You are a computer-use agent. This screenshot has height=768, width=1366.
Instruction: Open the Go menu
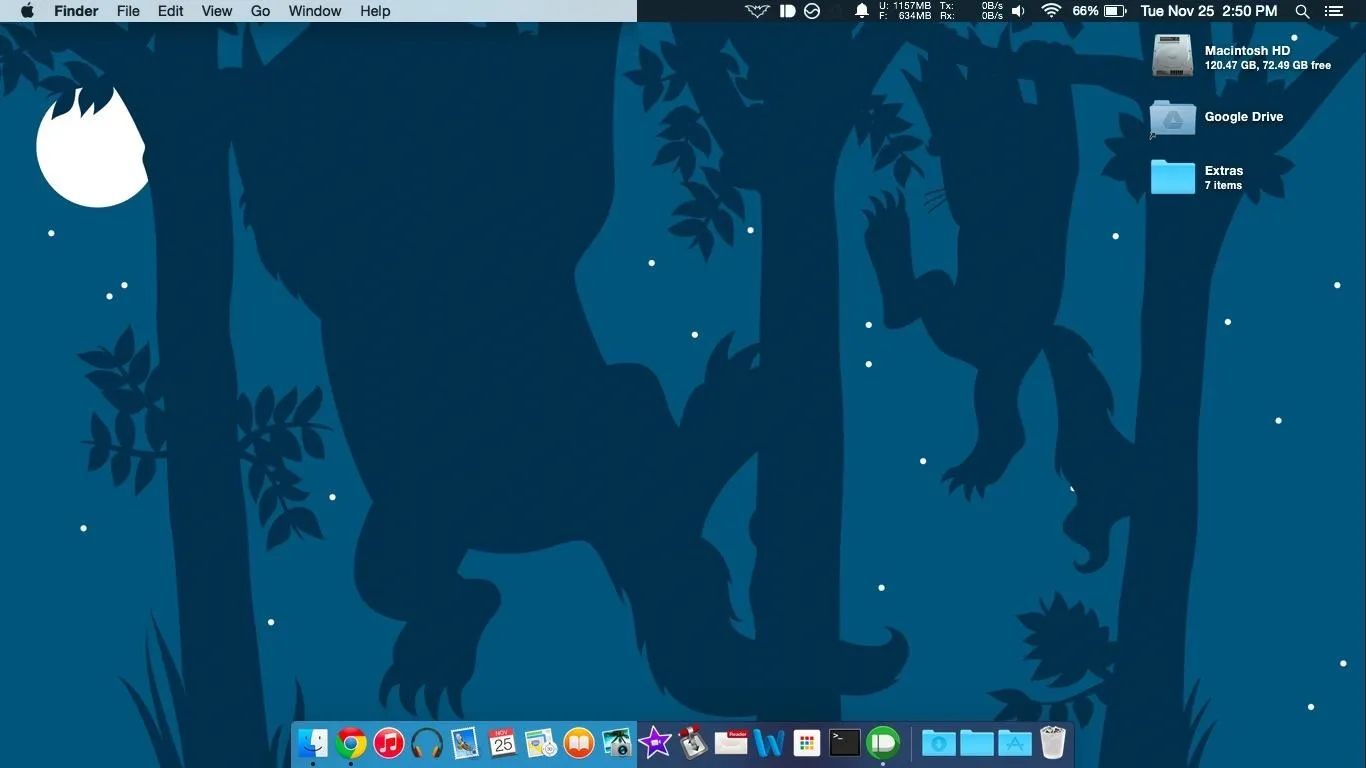click(x=261, y=11)
